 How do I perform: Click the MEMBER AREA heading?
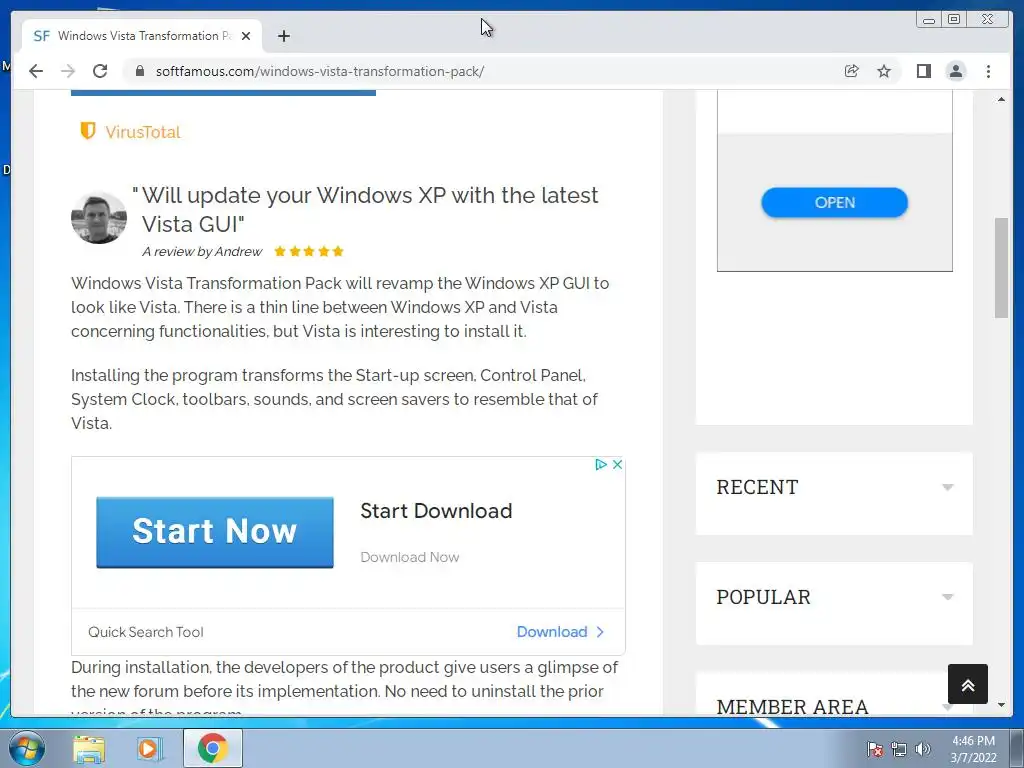(x=792, y=706)
